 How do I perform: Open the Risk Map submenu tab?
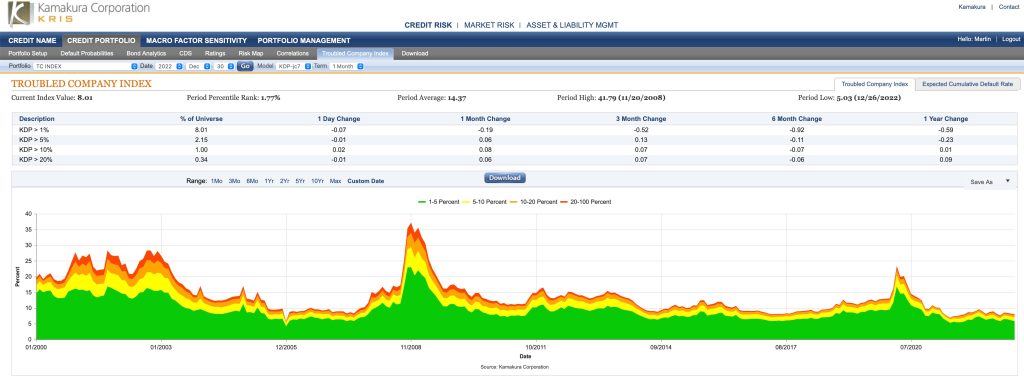(251, 54)
